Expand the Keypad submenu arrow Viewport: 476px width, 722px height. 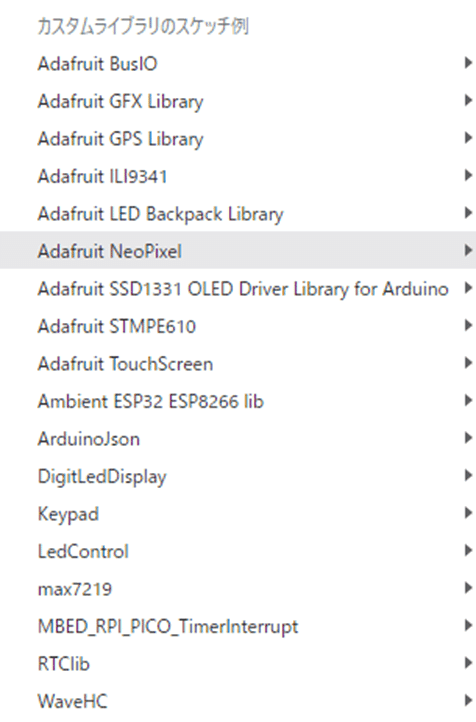point(468,513)
